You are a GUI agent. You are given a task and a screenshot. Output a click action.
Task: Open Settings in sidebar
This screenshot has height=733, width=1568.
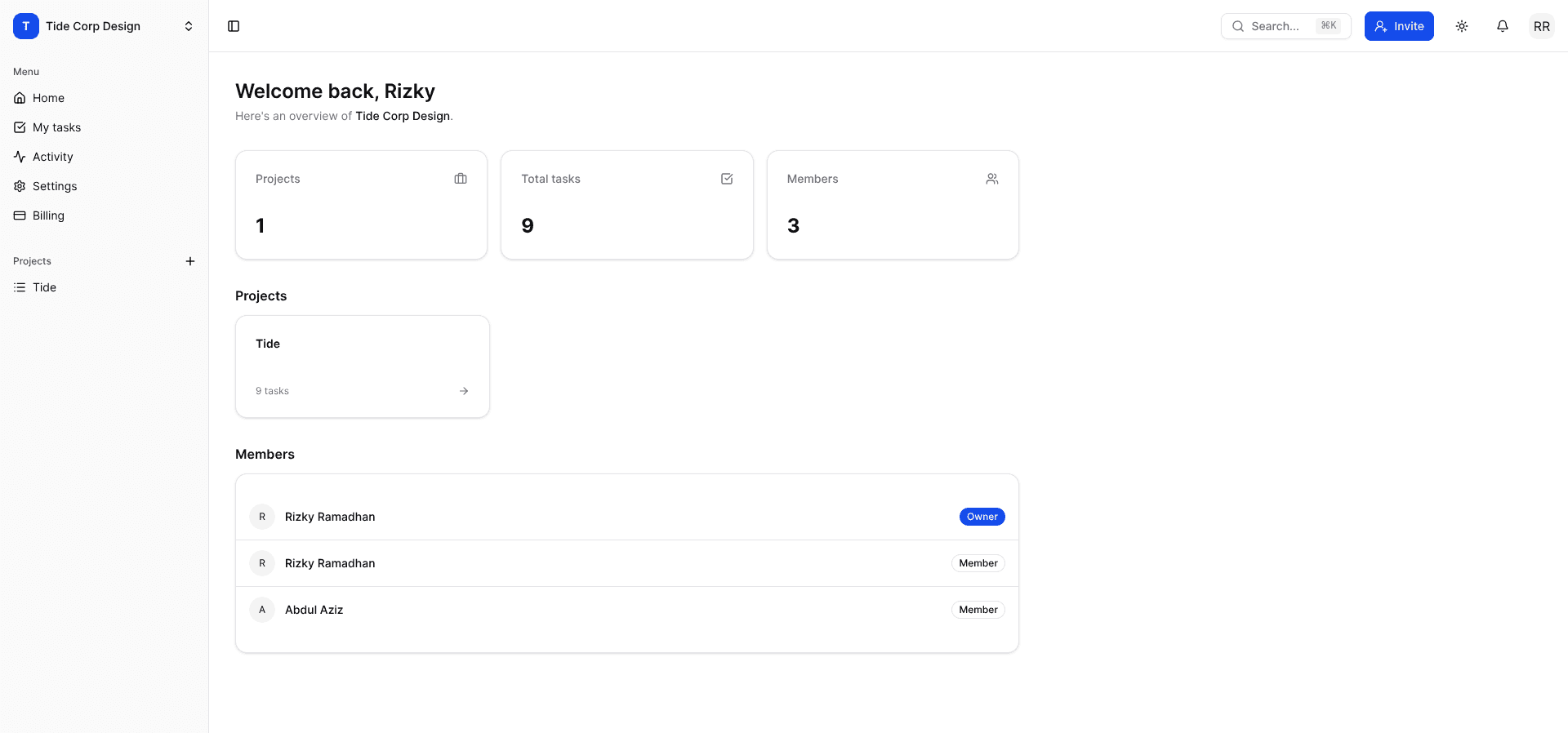coord(104,186)
